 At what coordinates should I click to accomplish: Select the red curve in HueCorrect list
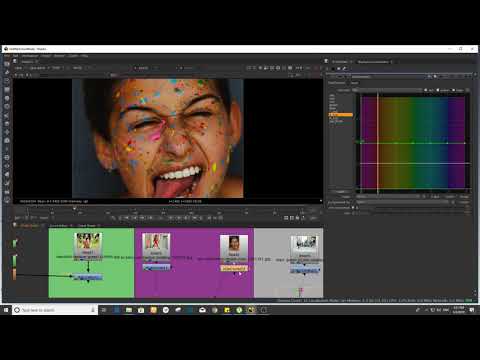tap(332, 102)
